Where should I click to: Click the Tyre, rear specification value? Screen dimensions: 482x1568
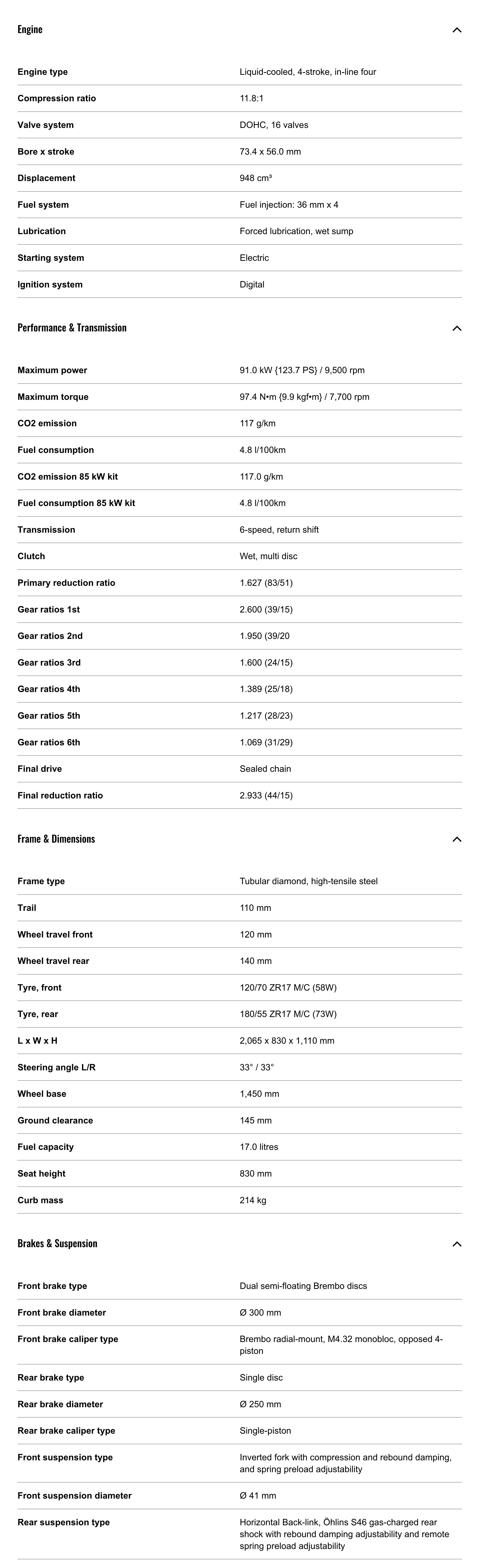point(288,1014)
